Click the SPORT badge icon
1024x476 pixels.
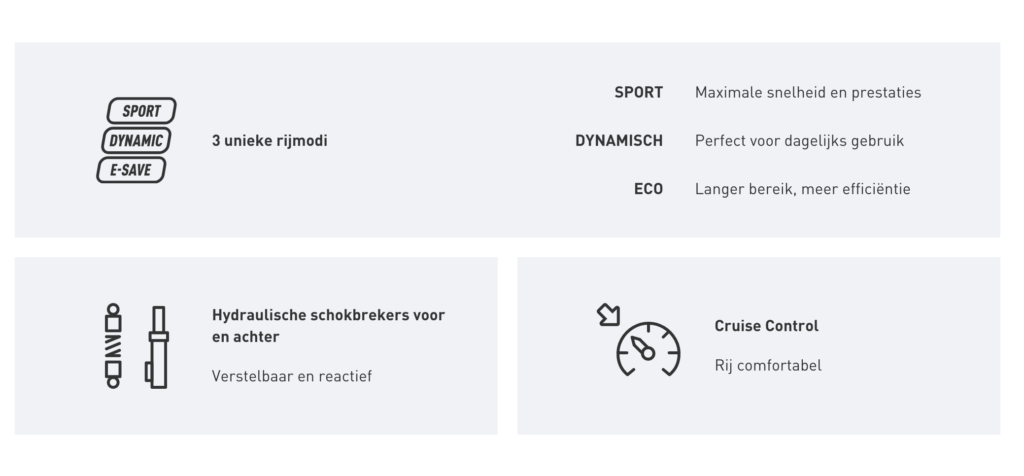pos(142,111)
